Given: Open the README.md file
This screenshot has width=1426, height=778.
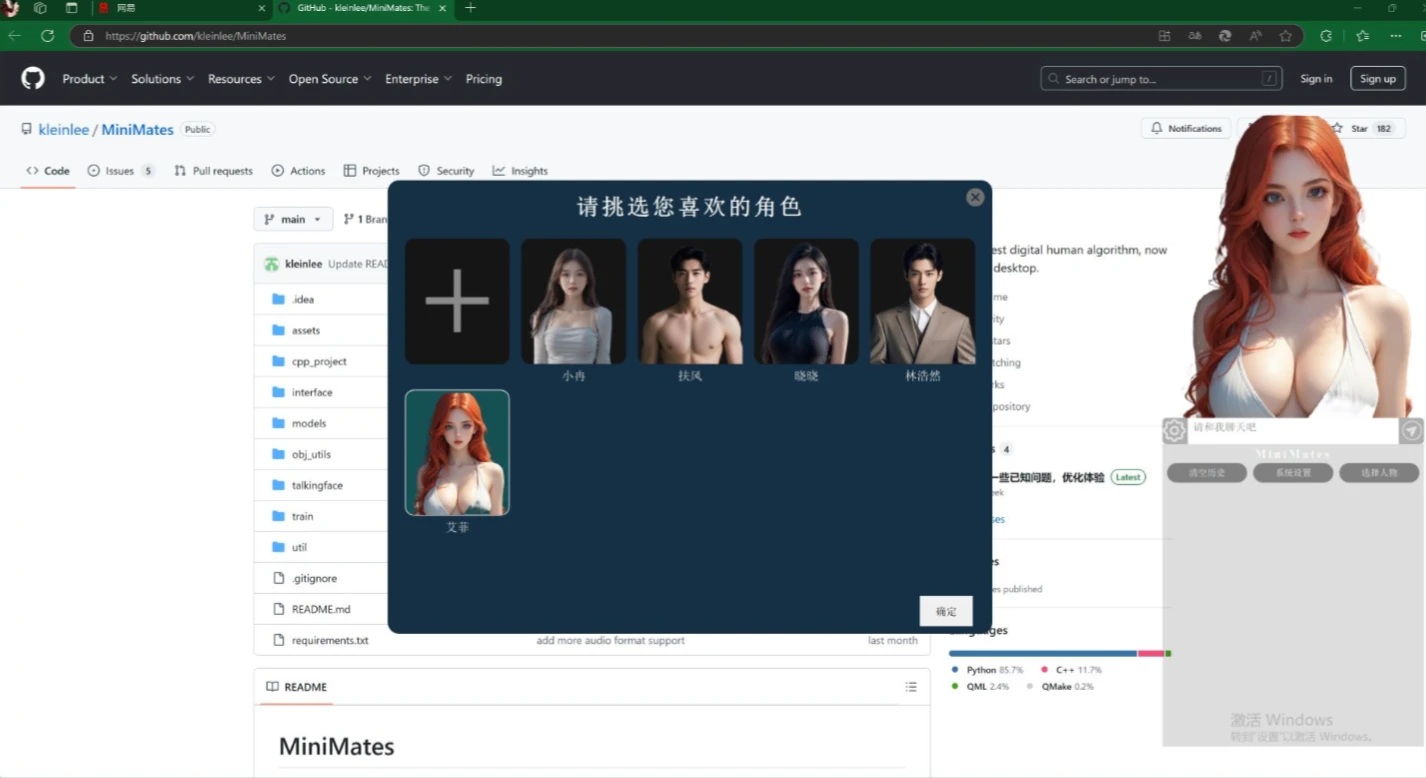Looking at the screenshot, I should coord(321,609).
